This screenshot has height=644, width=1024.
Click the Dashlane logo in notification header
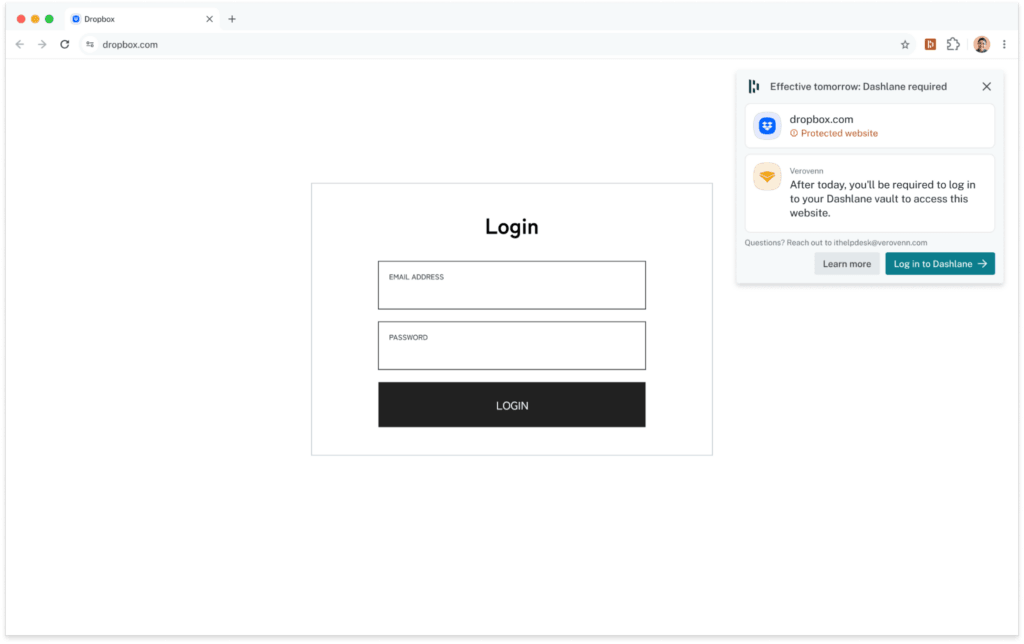tap(754, 86)
